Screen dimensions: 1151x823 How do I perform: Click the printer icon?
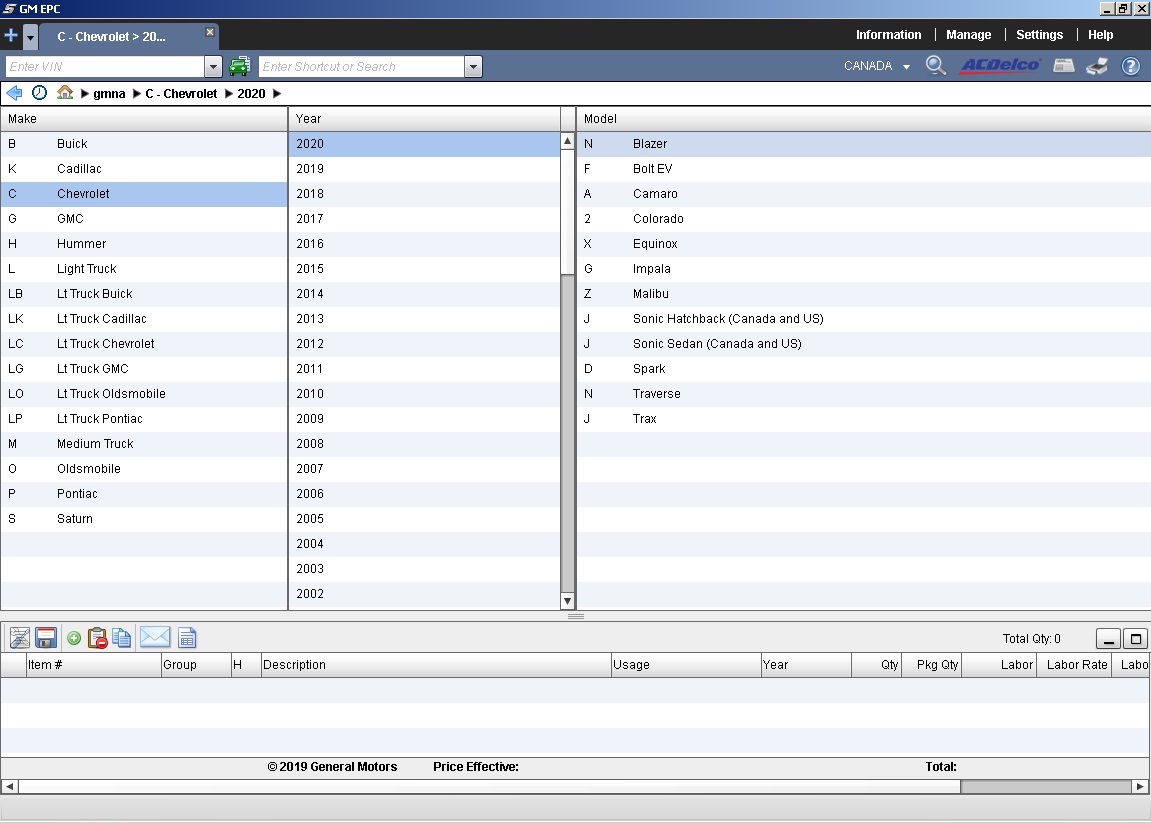coord(1097,66)
